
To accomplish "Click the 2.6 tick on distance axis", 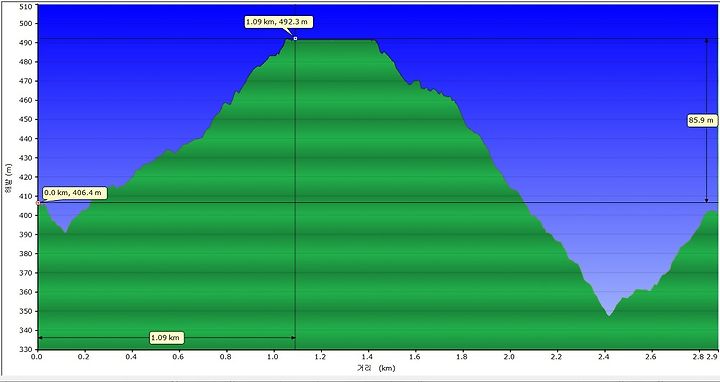I will (651, 357).
